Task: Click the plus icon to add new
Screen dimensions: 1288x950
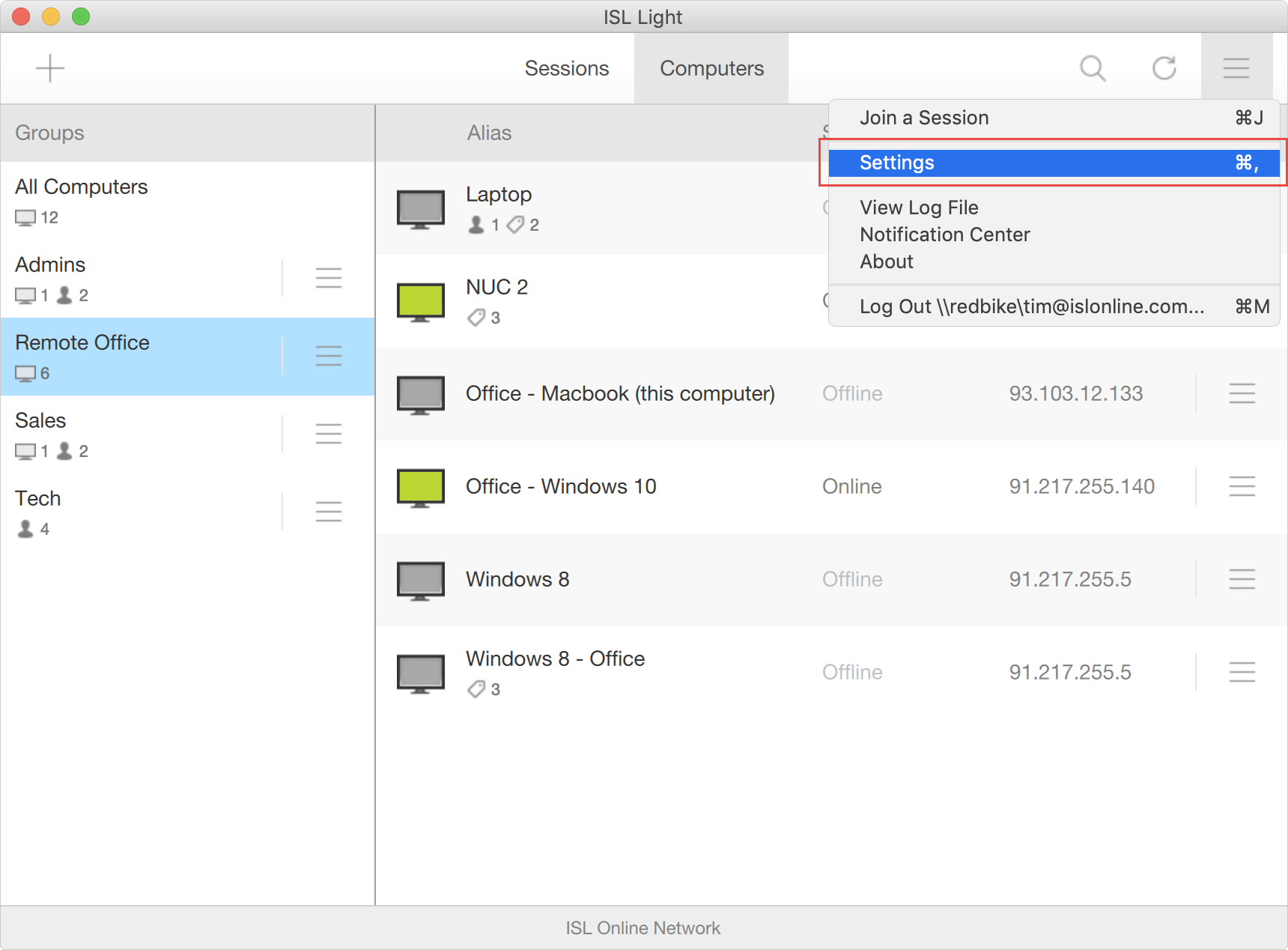Action: [x=50, y=68]
